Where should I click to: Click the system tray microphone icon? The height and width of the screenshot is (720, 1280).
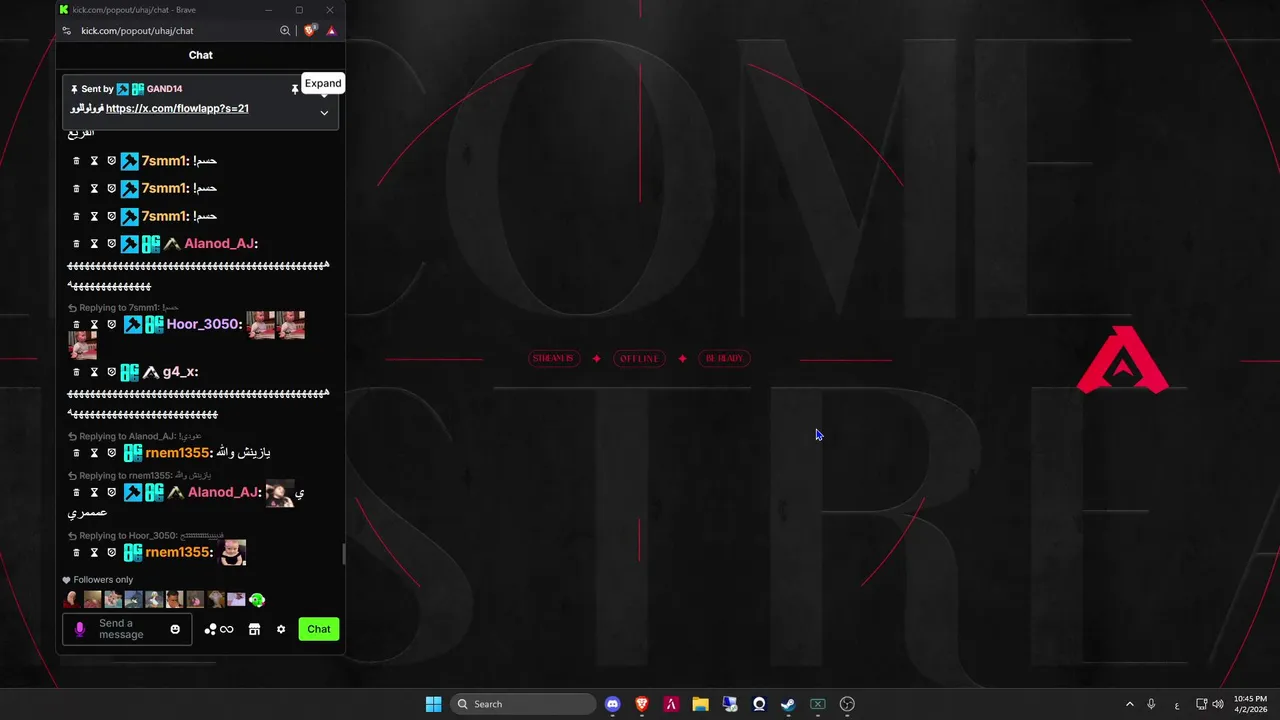point(1151,704)
